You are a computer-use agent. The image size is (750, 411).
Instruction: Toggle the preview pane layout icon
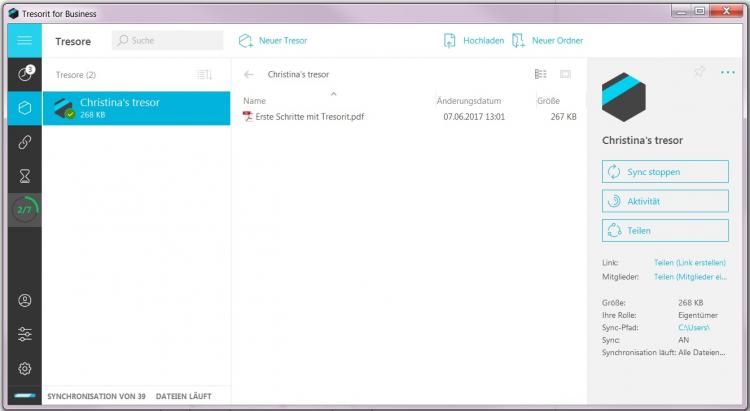[565, 74]
